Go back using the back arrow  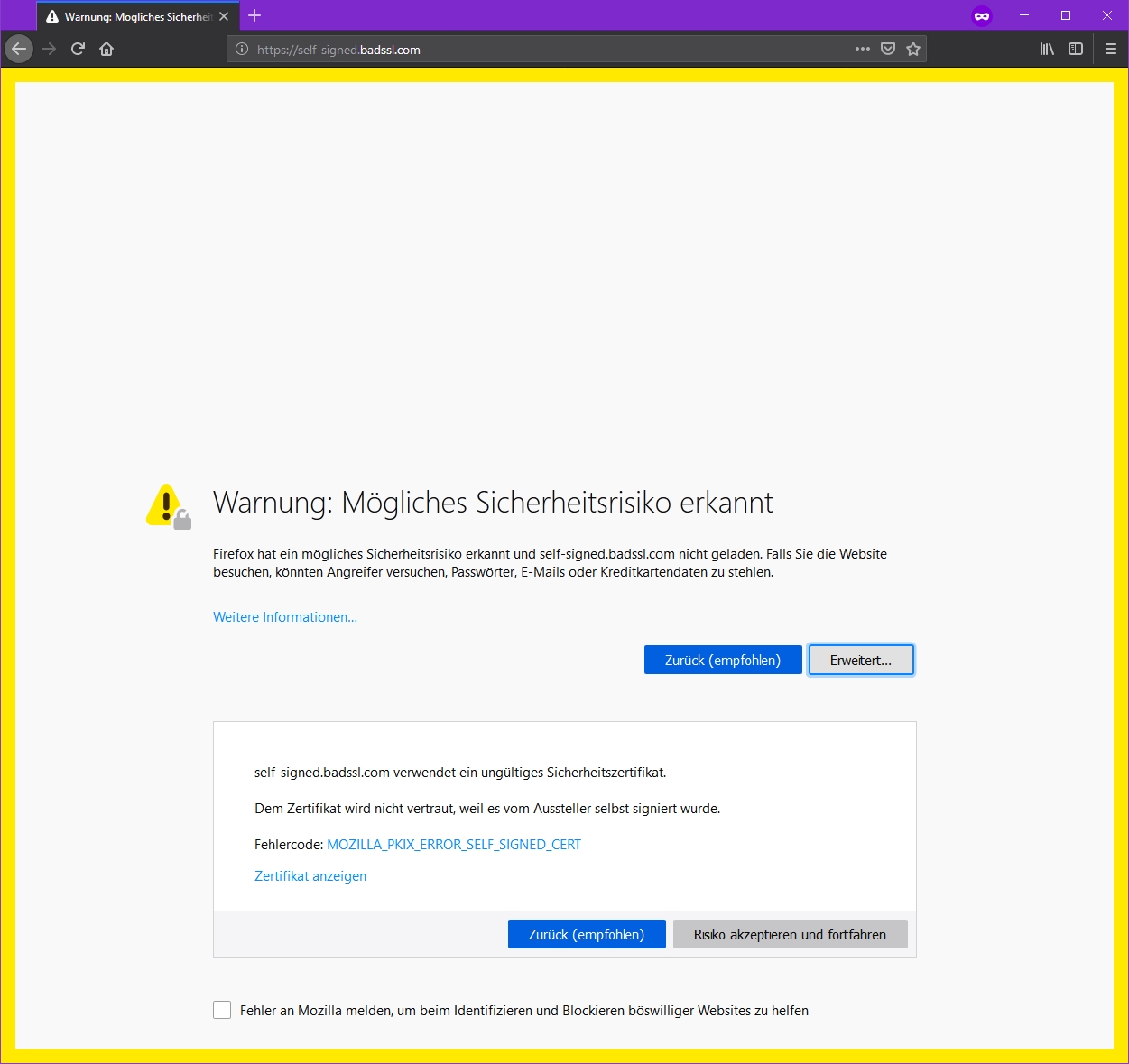click(x=19, y=49)
